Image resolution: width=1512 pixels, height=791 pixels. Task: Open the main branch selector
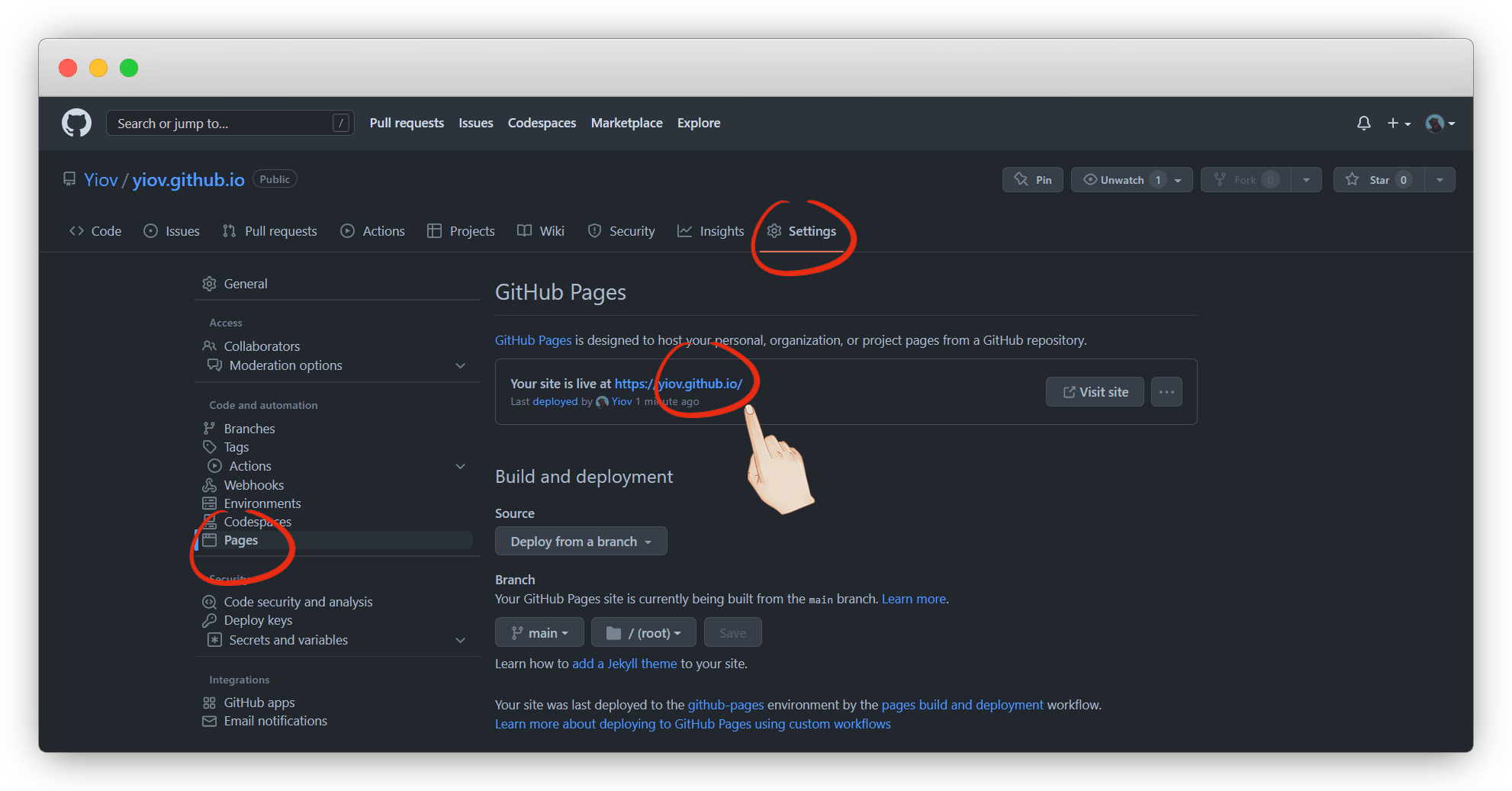click(x=539, y=633)
